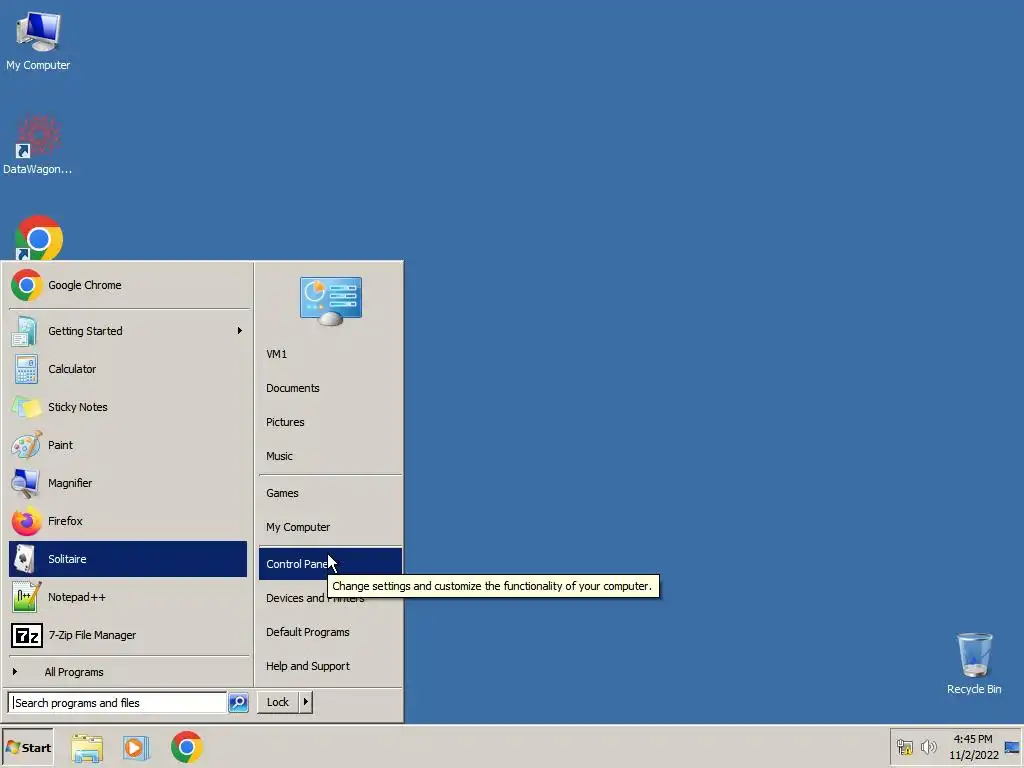Click the 7-Zip File Manager icon
The image size is (1024, 768).
[x=27, y=635]
